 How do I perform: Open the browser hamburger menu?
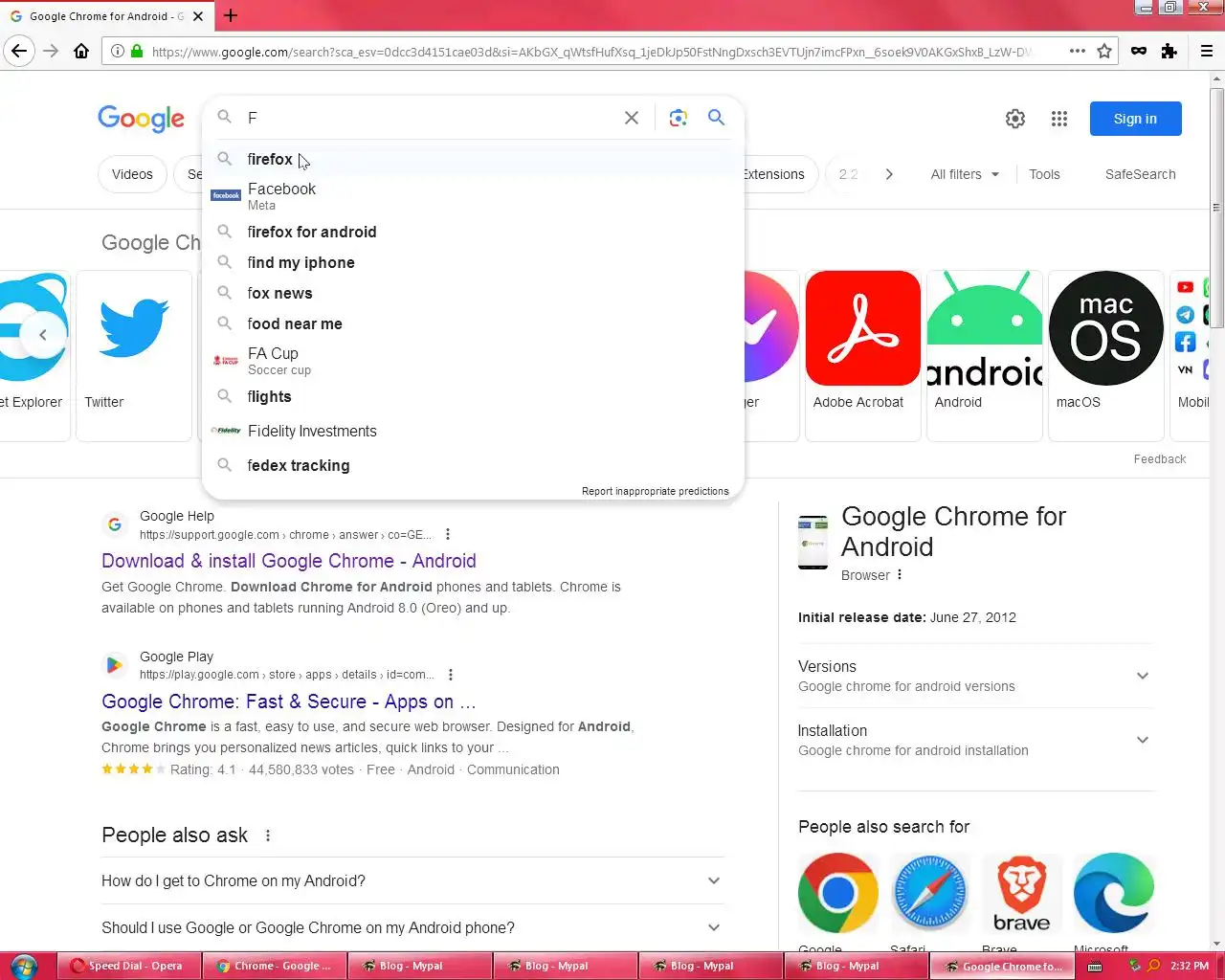pyautogui.click(x=1207, y=52)
